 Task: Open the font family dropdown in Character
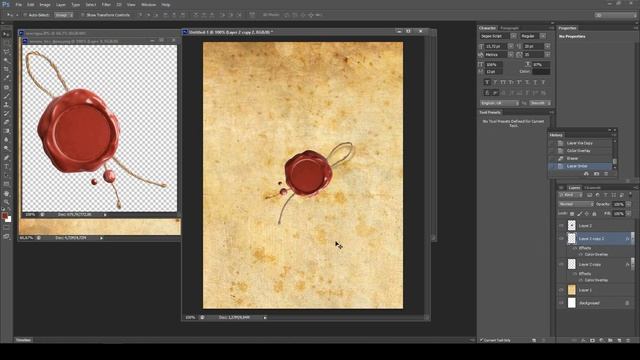tap(498, 36)
